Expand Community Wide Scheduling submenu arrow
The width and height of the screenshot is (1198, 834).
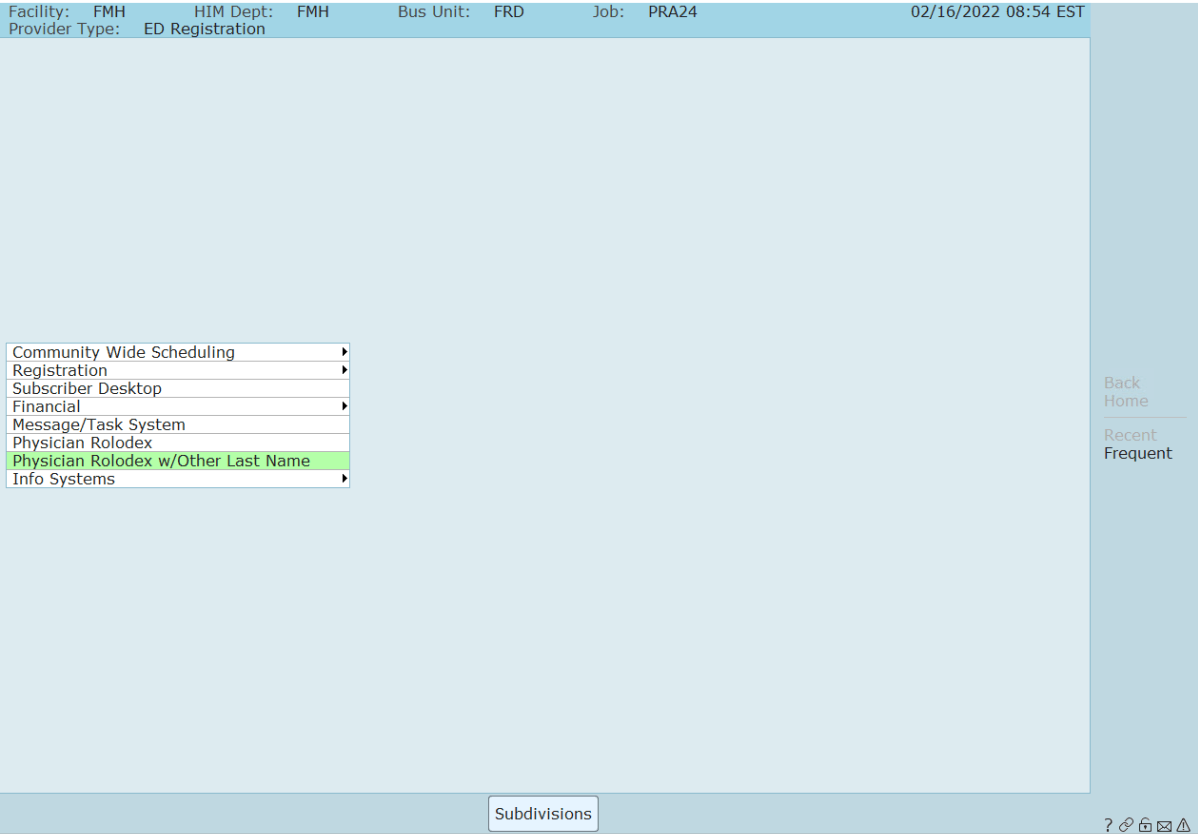345,352
